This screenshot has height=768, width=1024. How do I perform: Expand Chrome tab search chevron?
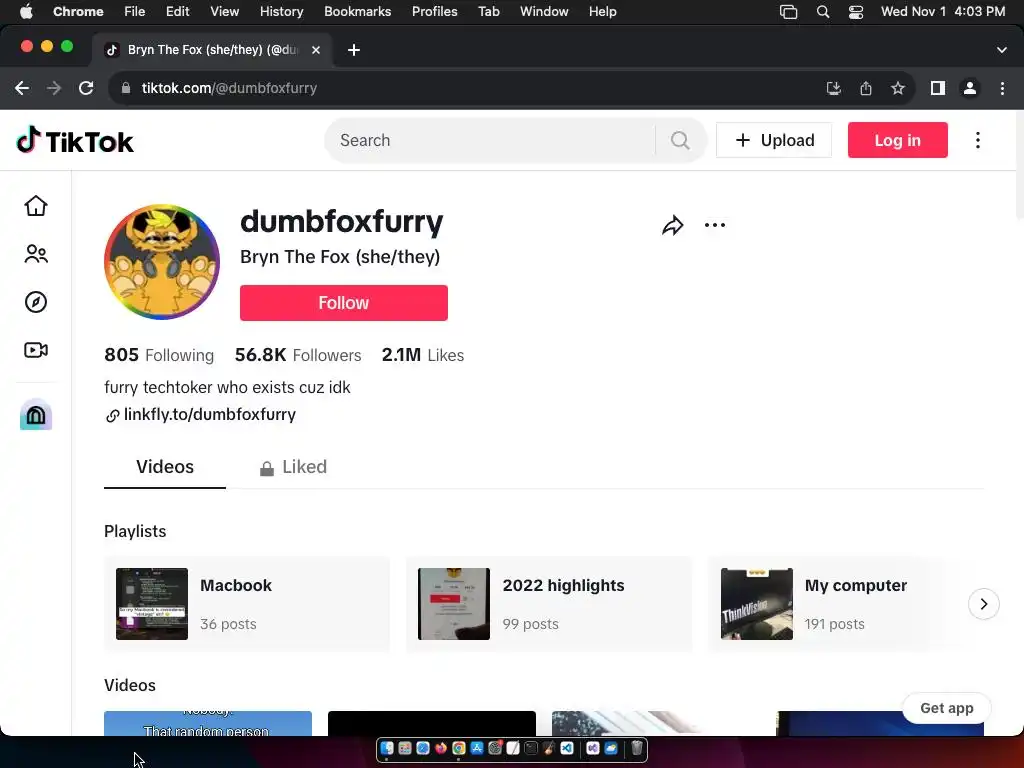[1002, 50]
